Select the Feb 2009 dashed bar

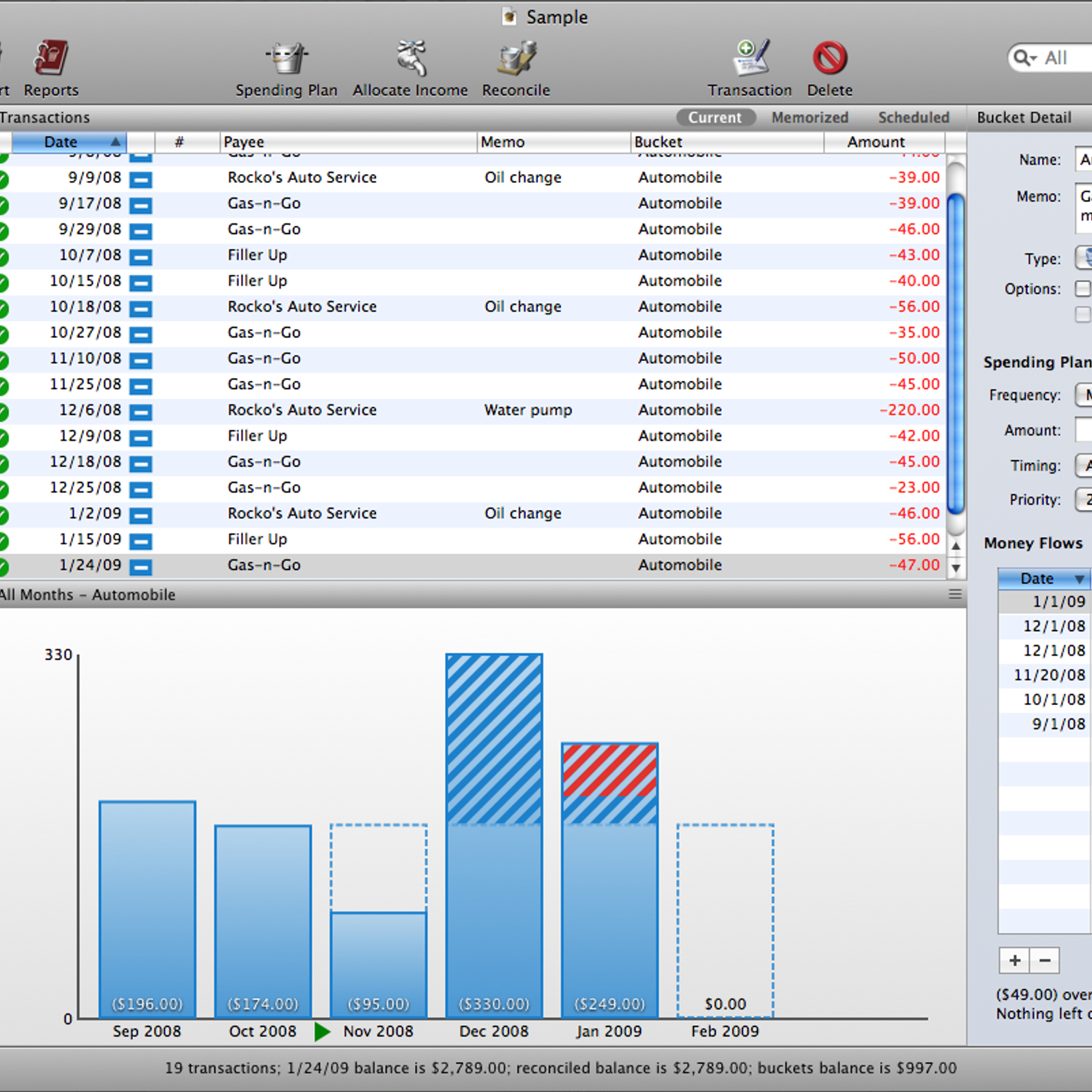(x=725, y=921)
